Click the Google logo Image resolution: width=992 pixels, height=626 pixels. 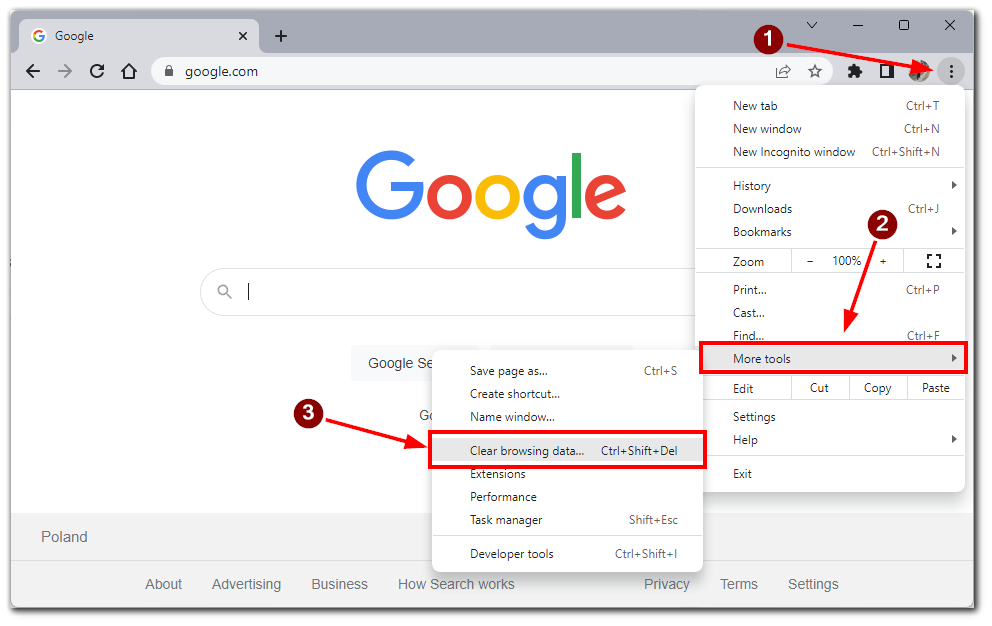click(x=491, y=193)
